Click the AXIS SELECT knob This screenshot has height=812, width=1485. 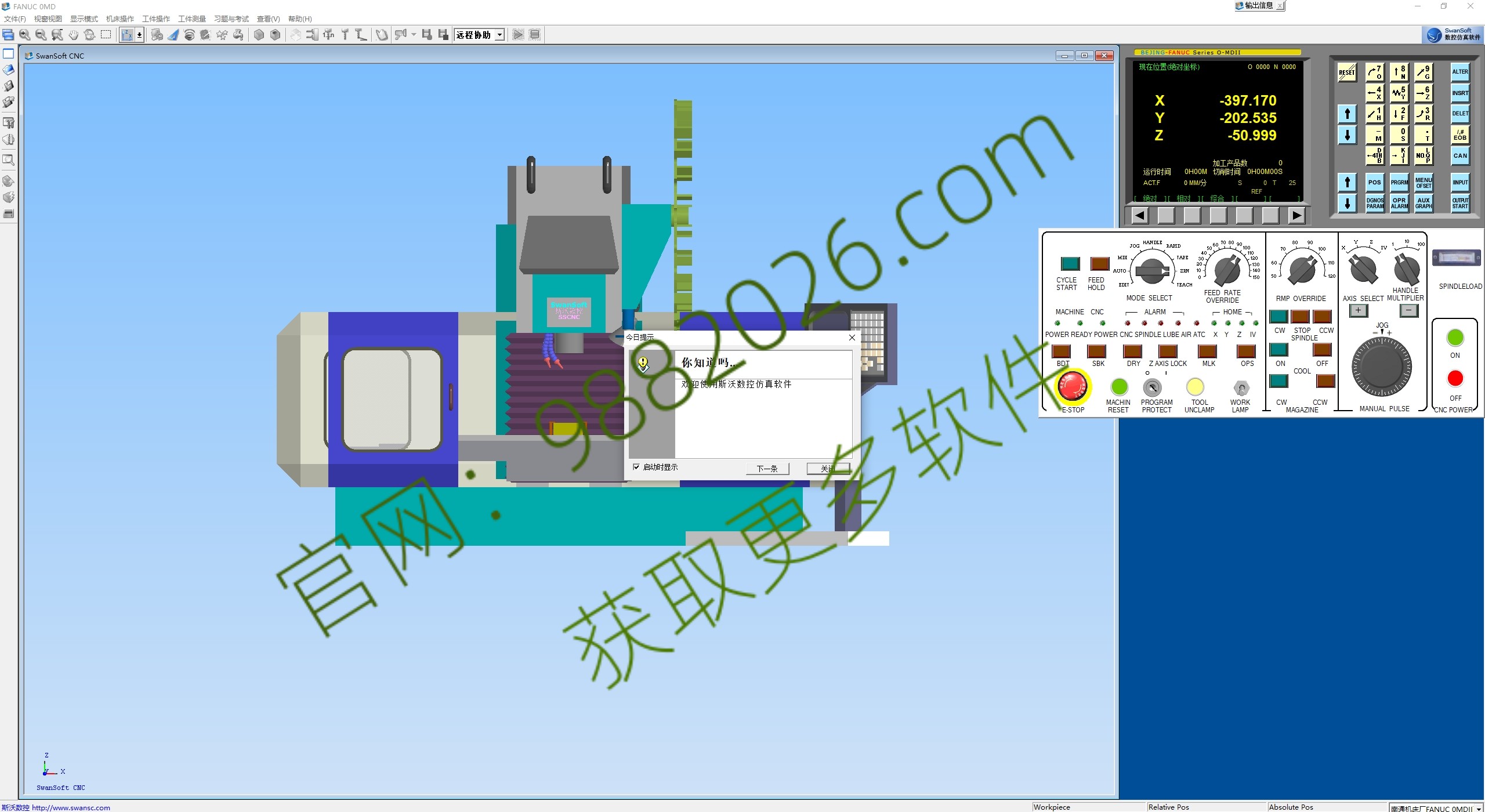tap(1363, 269)
